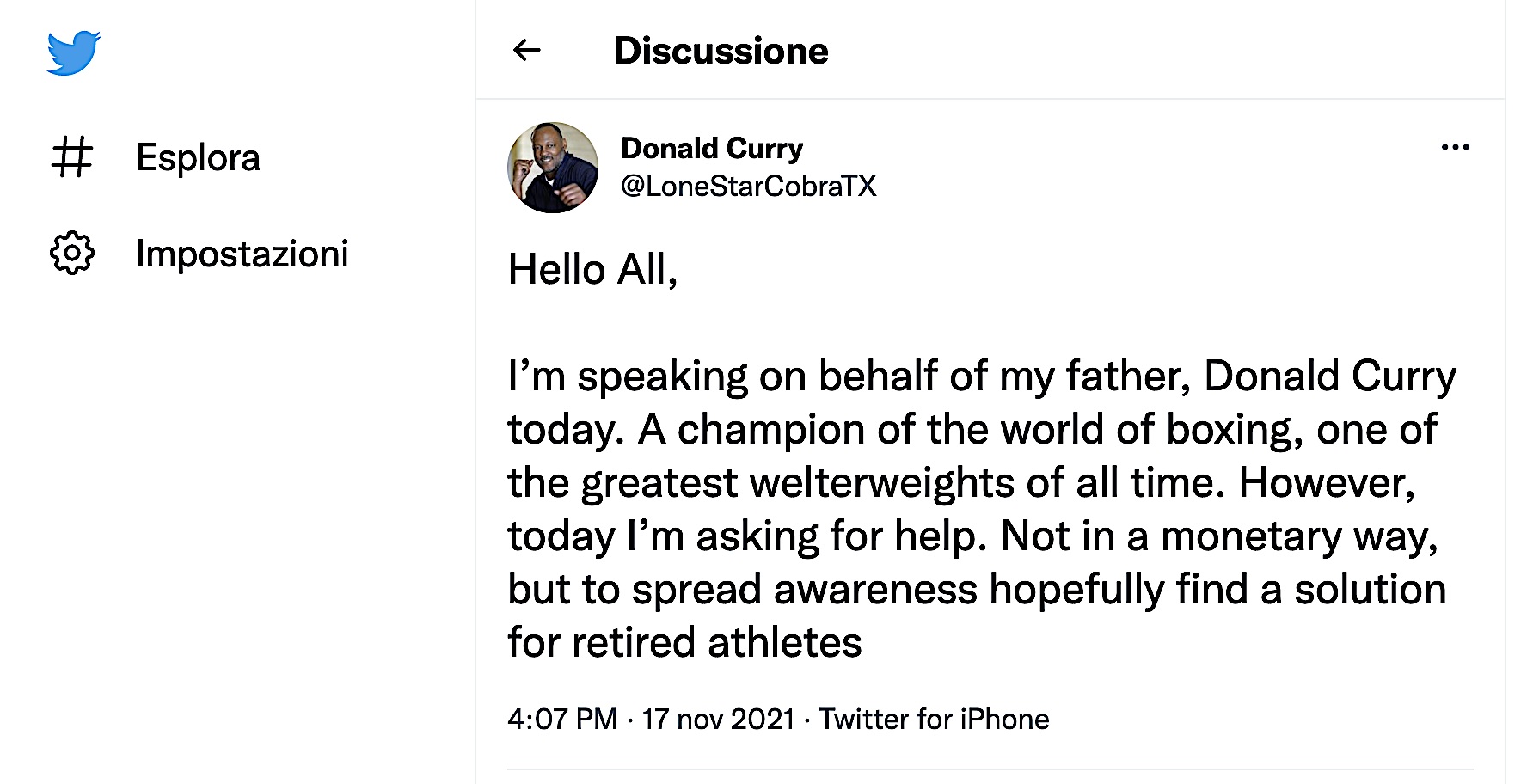Open the Impostazioni navigation label
Image resolution: width=1527 pixels, height=784 pixels.
coord(242,254)
